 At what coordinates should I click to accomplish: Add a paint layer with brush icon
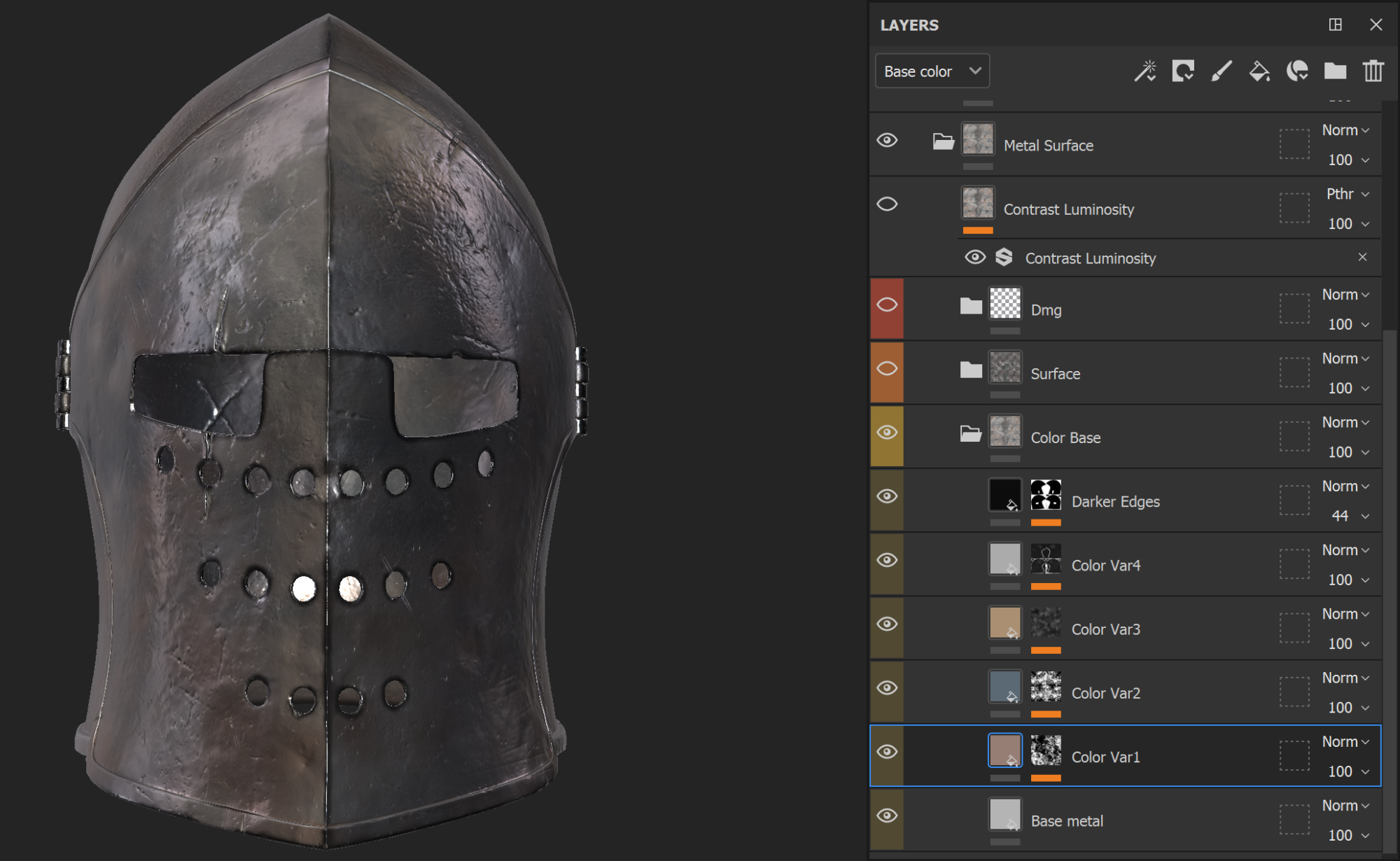coord(1221,71)
